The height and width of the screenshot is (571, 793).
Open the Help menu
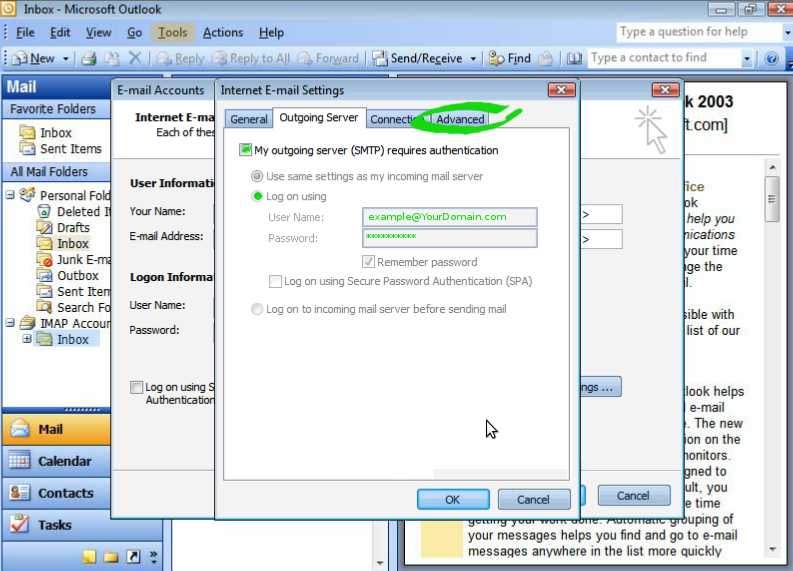coord(271,32)
